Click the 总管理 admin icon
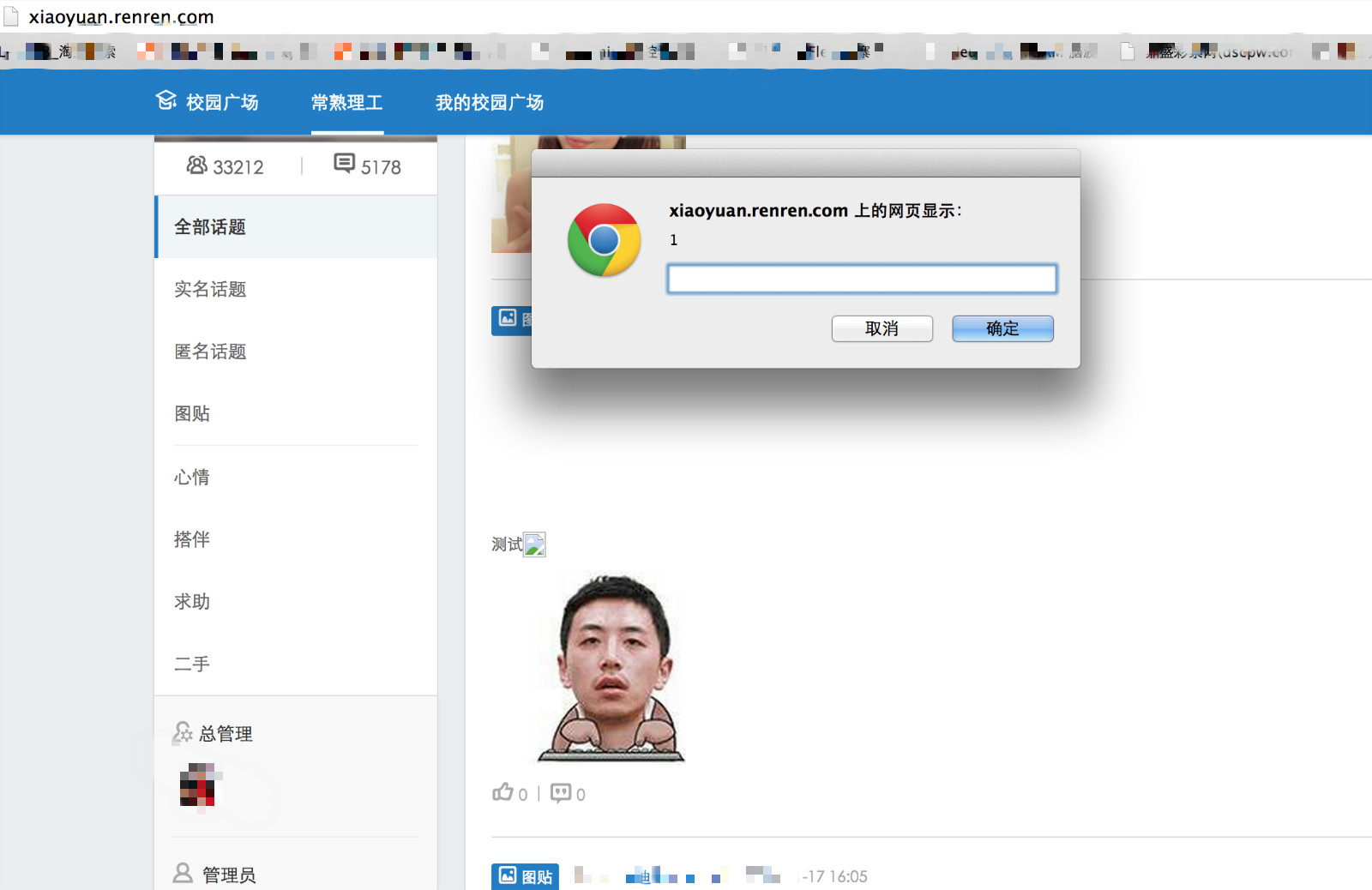The height and width of the screenshot is (890, 1372). point(183,732)
